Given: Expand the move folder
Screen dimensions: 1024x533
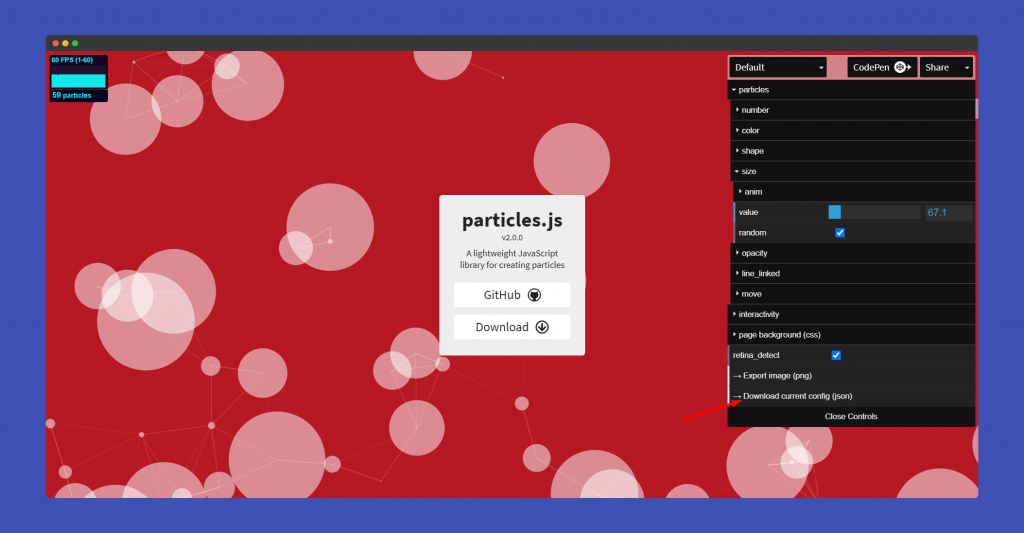Looking at the screenshot, I should [x=853, y=294].
